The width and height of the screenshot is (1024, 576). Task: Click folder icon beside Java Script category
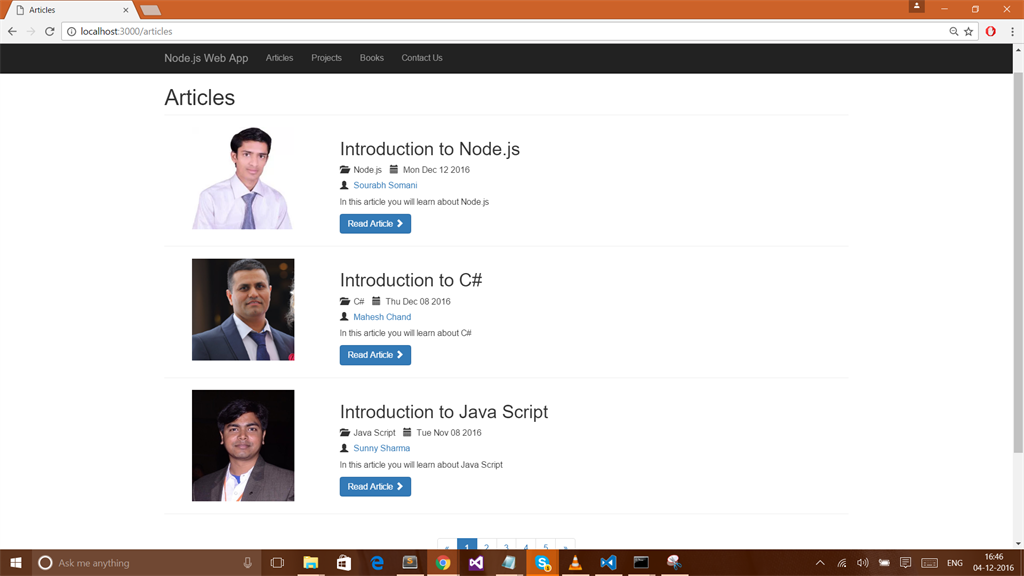pyautogui.click(x=345, y=433)
